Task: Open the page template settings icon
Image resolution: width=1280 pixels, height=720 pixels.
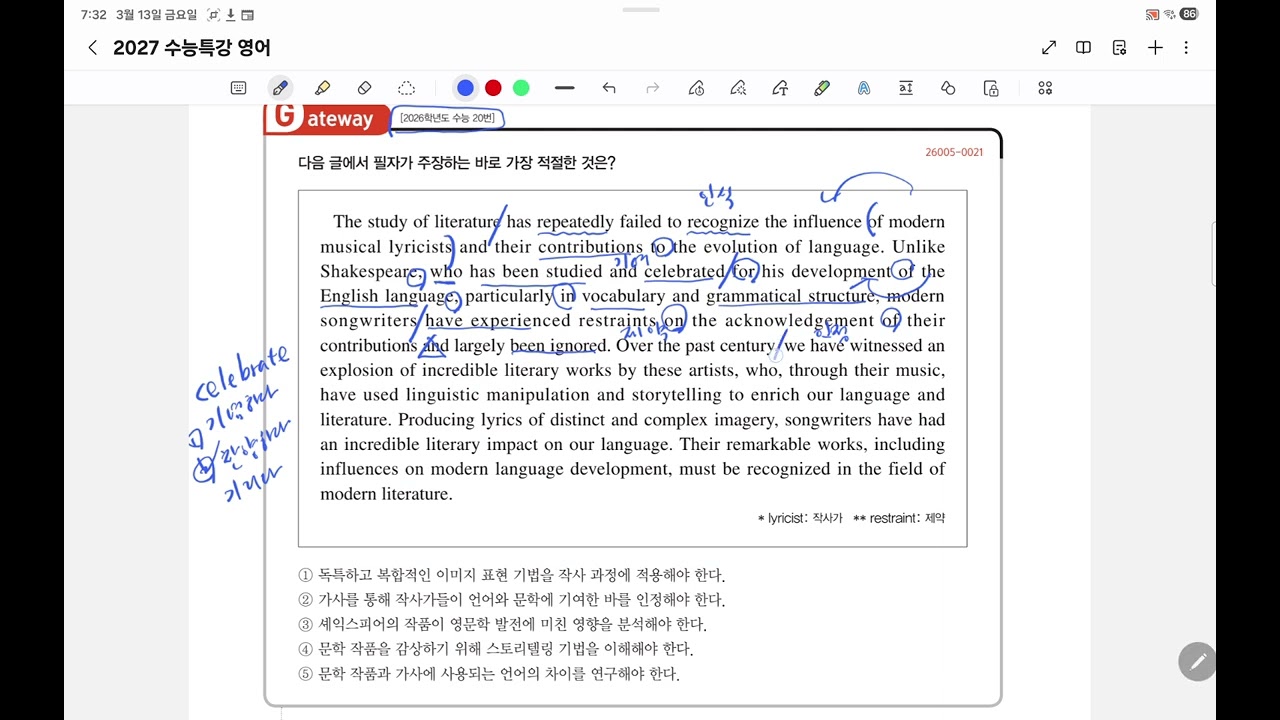Action: pyautogui.click(x=1119, y=48)
